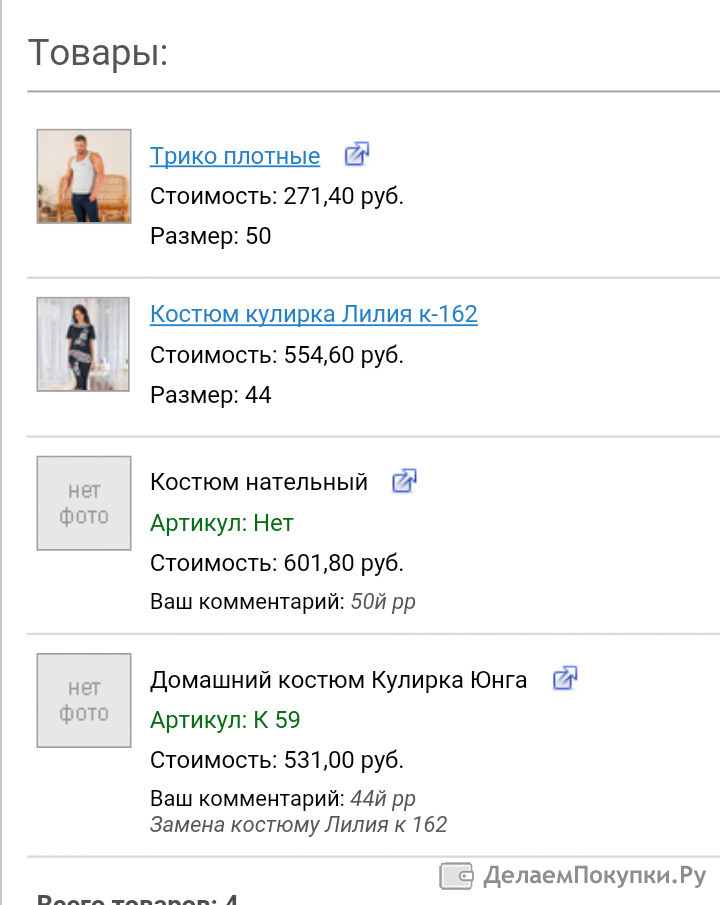Click the Костюм нательный item title
720x905 pixels.
pyautogui.click(x=259, y=482)
